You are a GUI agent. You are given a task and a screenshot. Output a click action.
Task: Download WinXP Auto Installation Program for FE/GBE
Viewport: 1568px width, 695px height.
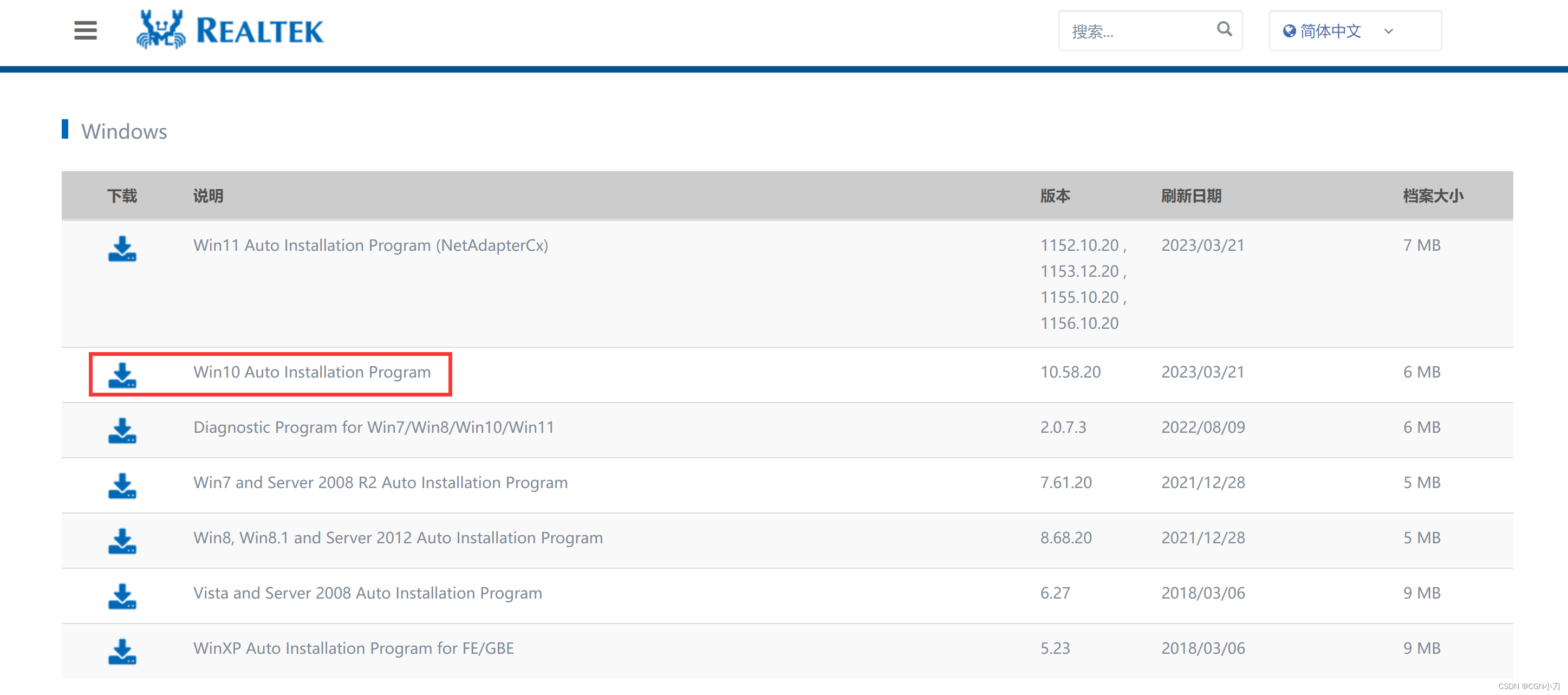point(122,652)
